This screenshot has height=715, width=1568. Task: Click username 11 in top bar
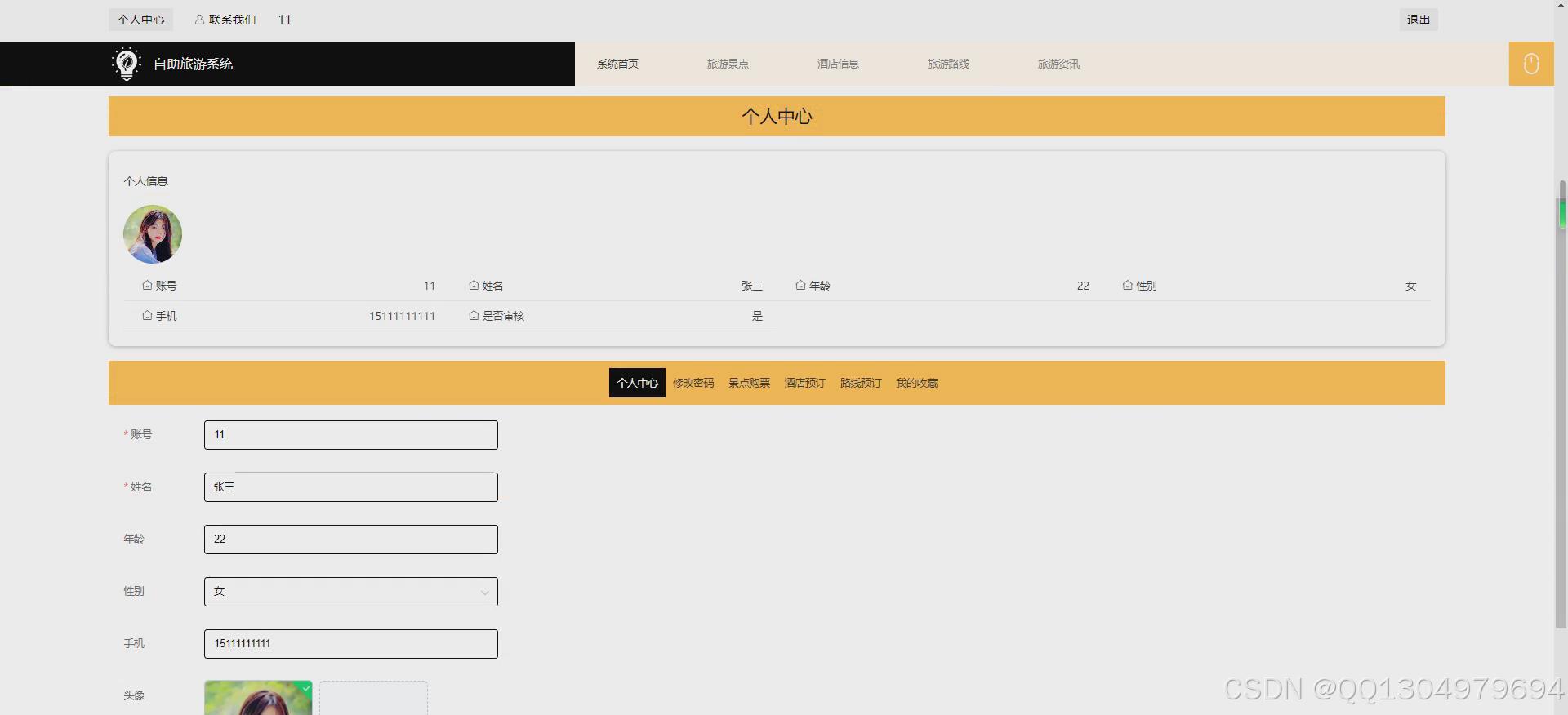(284, 20)
